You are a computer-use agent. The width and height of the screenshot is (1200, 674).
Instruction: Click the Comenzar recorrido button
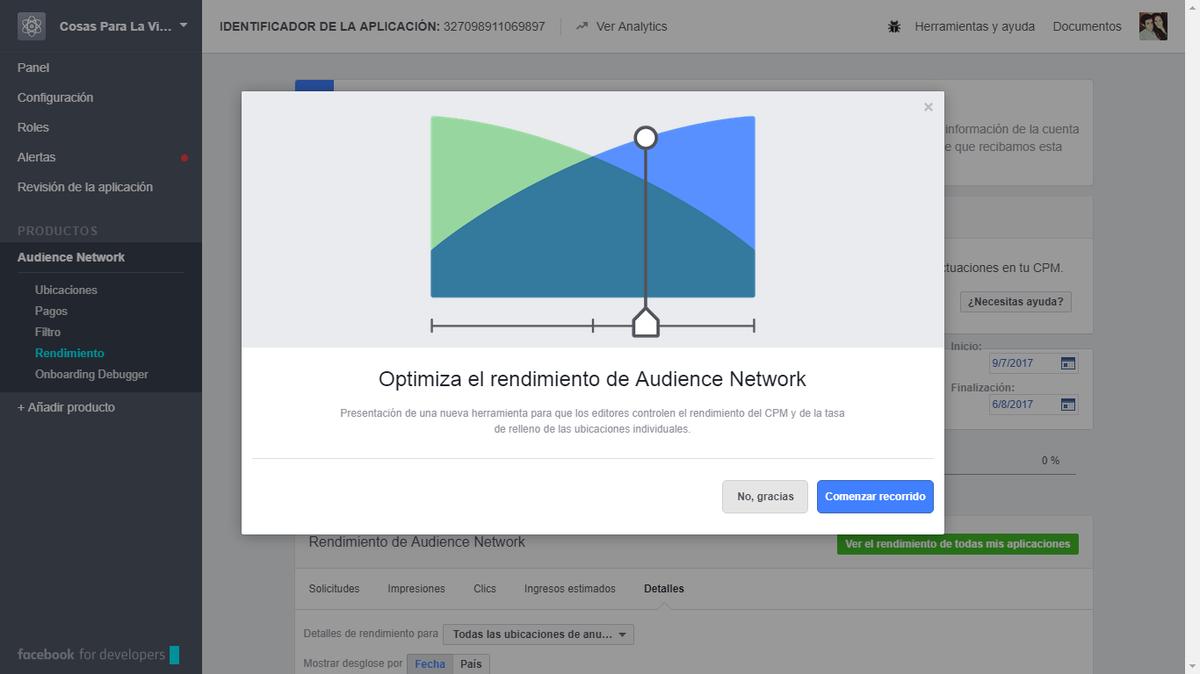click(x=875, y=496)
